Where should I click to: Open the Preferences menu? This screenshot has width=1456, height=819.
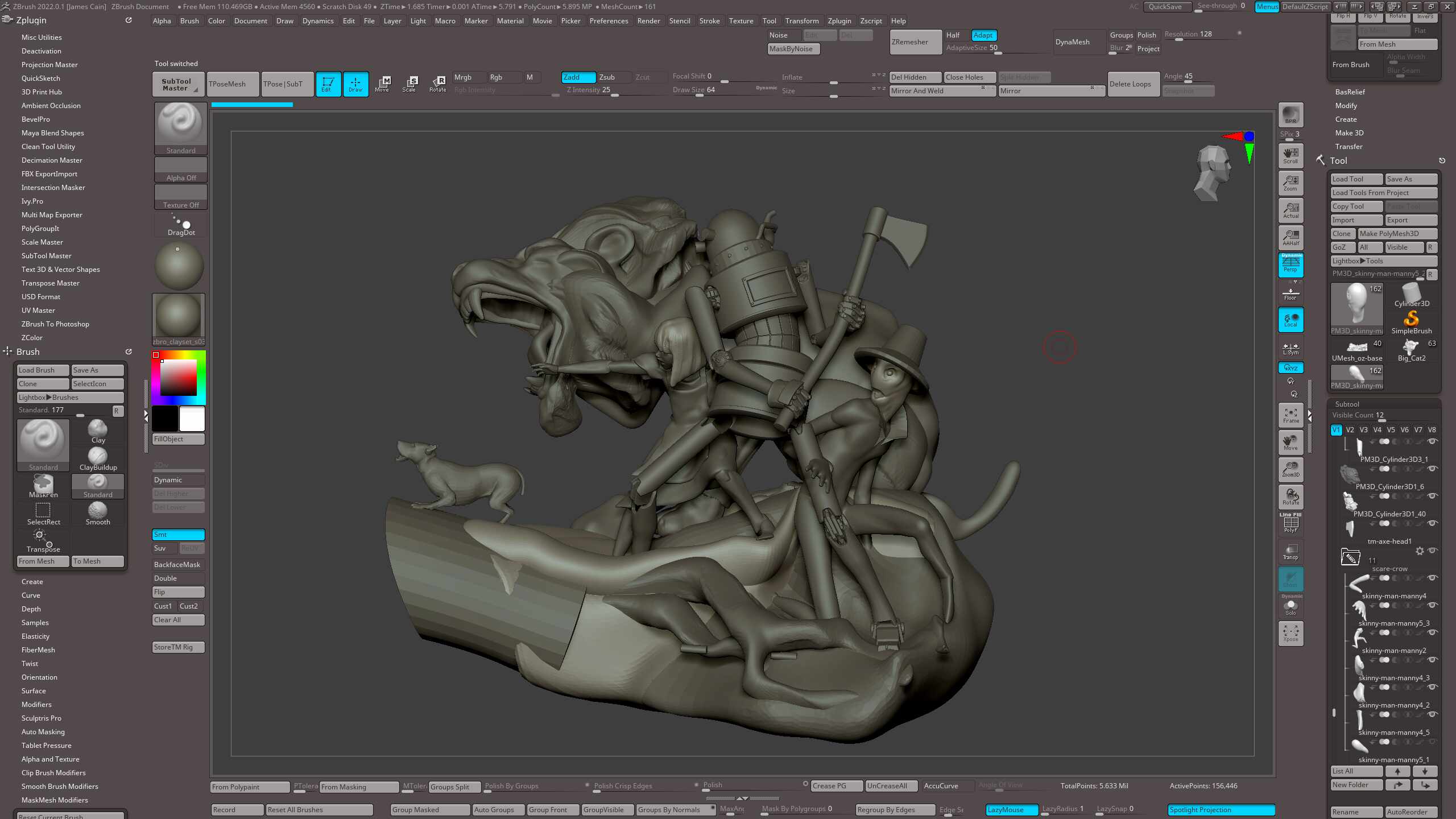(609, 21)
